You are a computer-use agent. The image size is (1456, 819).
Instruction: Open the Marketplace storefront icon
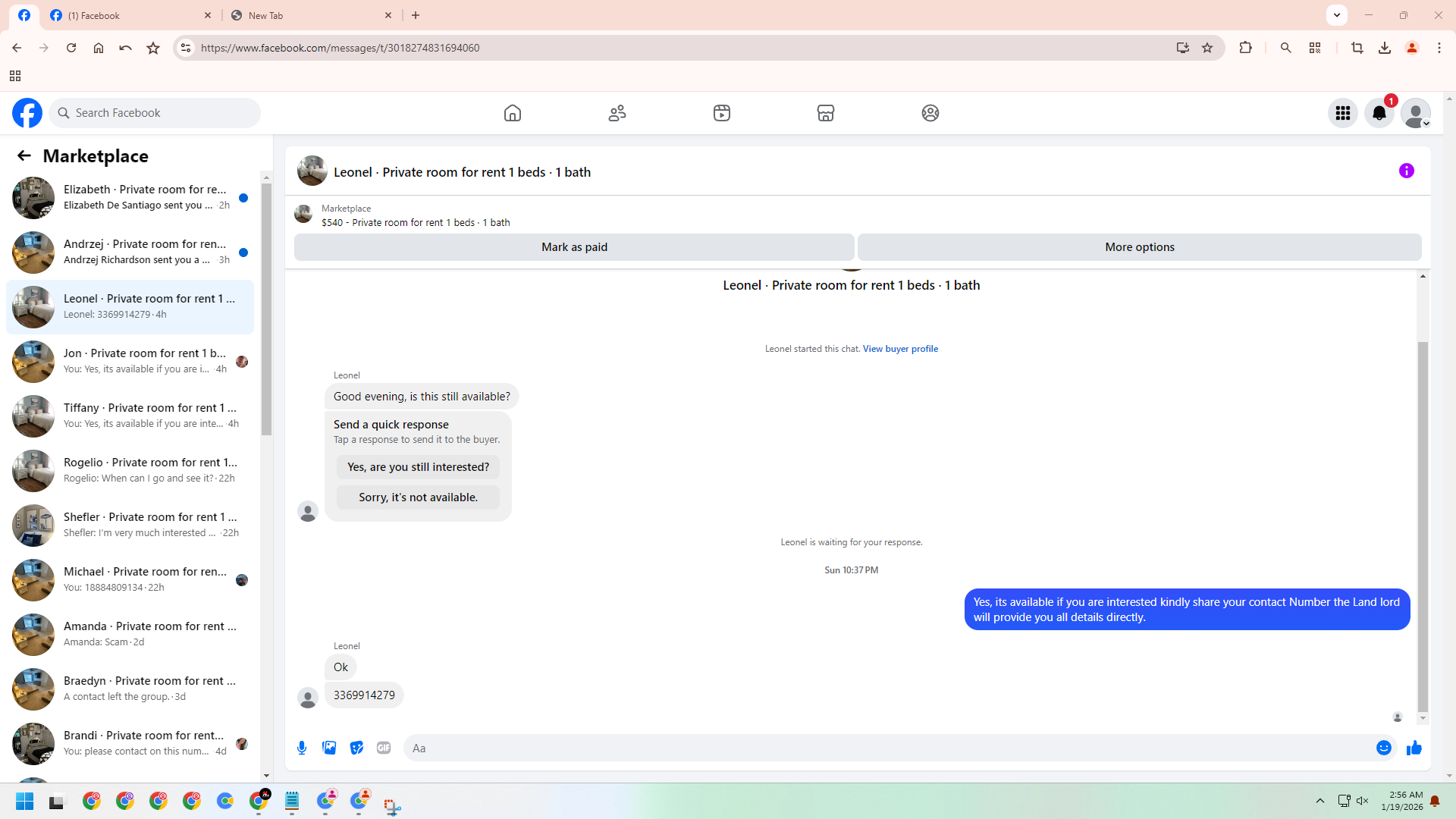tap(826, 113)
